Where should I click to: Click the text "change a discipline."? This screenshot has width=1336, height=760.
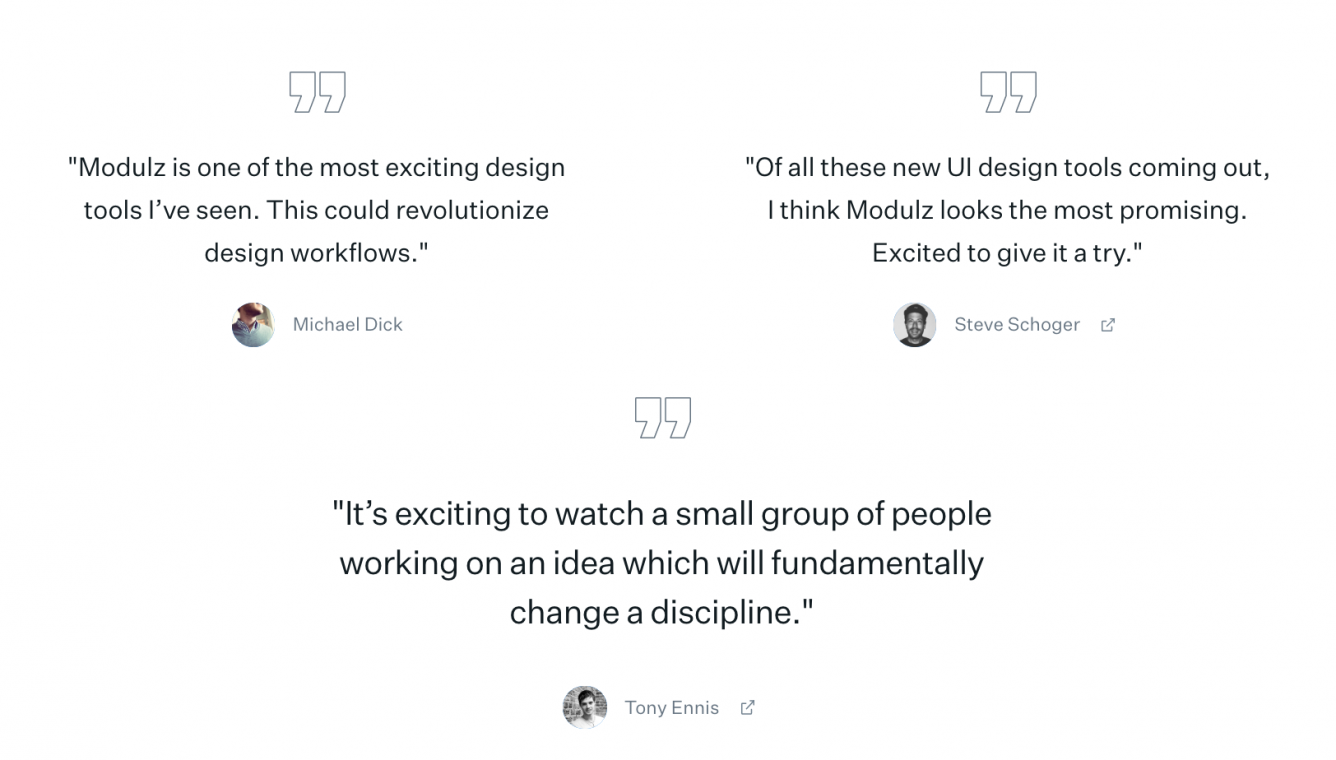[662, 612]
